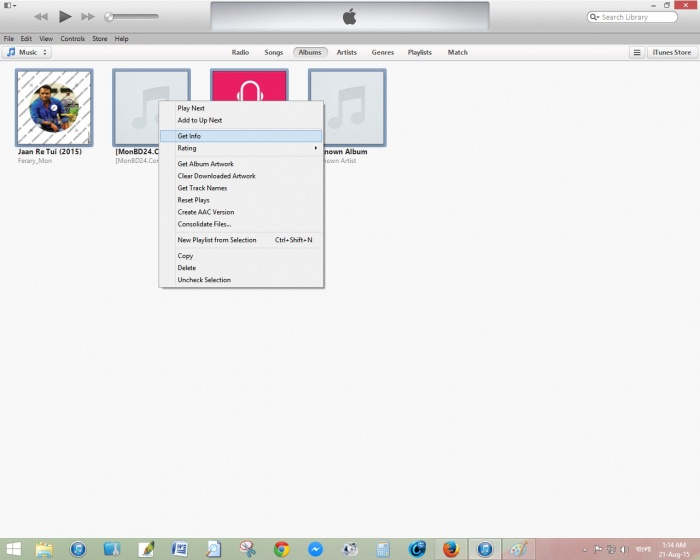Viewport: 700px width, 560px height.
Task: Choose Create AAC Version
Action: [x=241, y=212]
